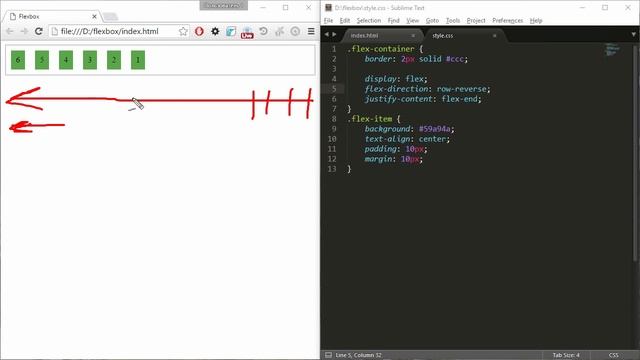The image size is (640, 360).
Task: Click the circular arrow history extension icon
Action: (x=263, y=31)
